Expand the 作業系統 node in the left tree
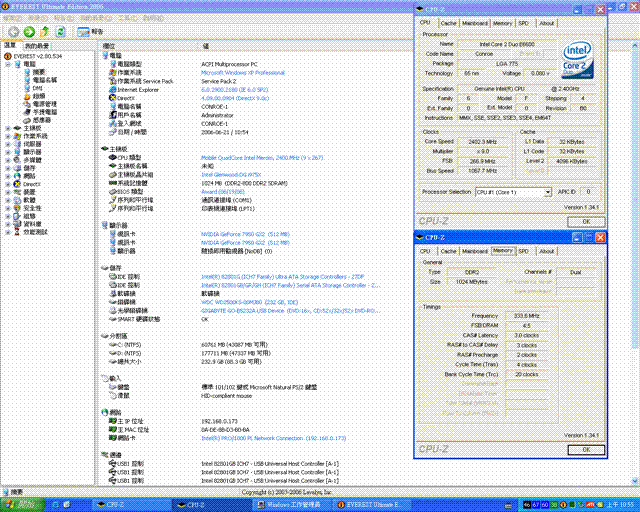640x512 pixels. click(x=8, y=136)
